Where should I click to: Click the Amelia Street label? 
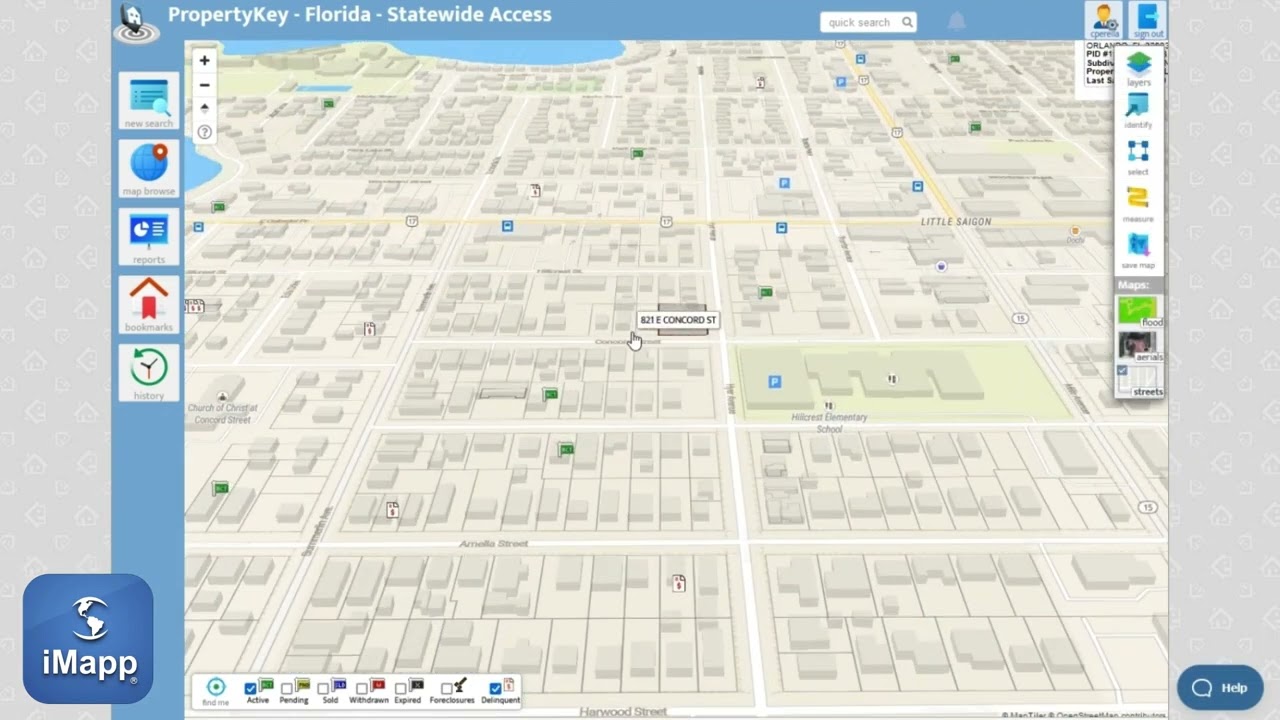click(493, 543)
